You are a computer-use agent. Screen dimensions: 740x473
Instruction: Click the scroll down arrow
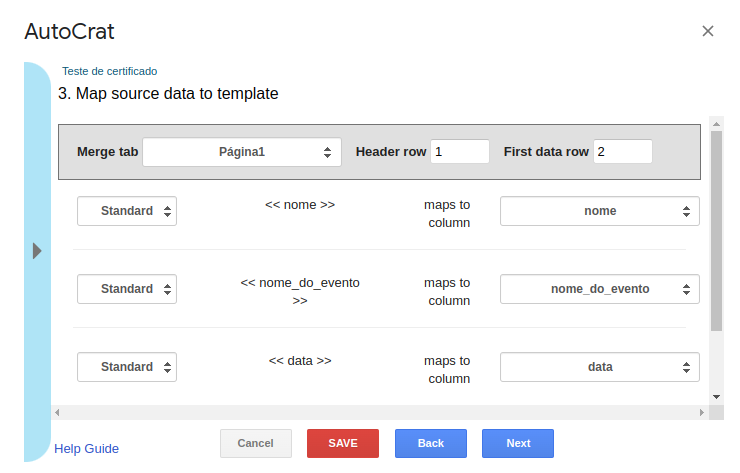716,397
